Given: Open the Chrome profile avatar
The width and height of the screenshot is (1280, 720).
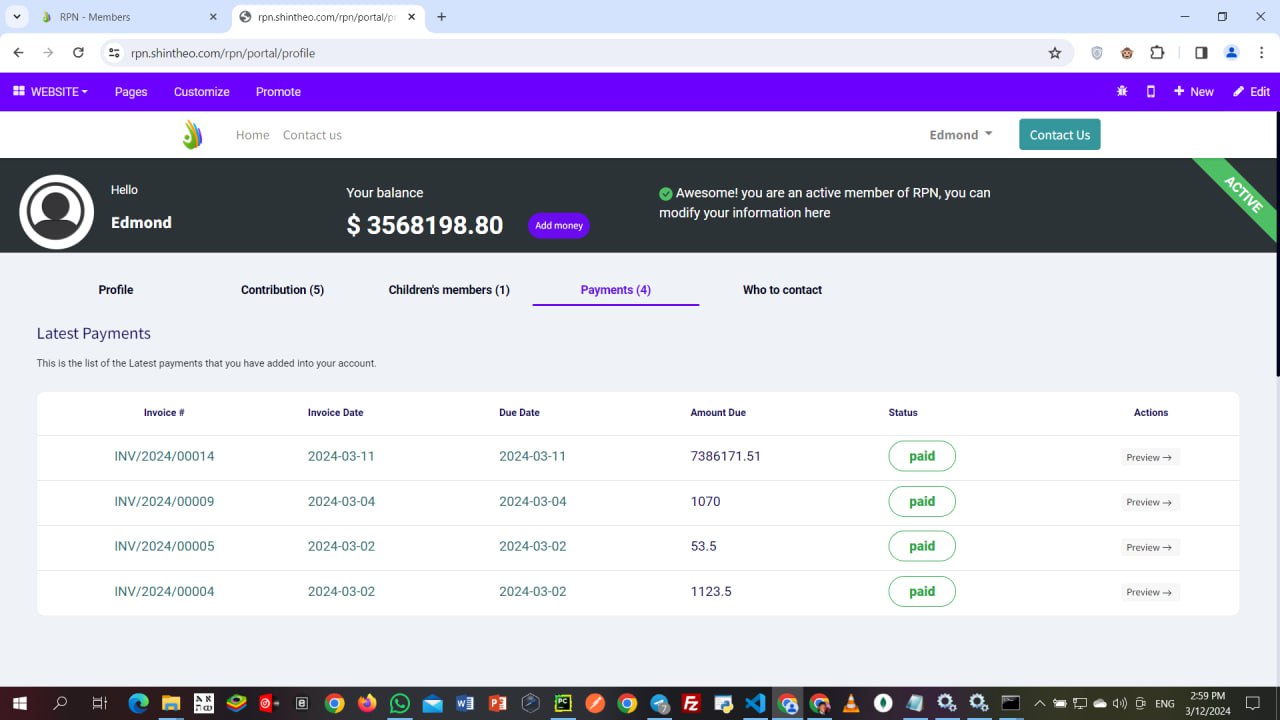Looking at the screenshot, I should (x=1231, y=53).
